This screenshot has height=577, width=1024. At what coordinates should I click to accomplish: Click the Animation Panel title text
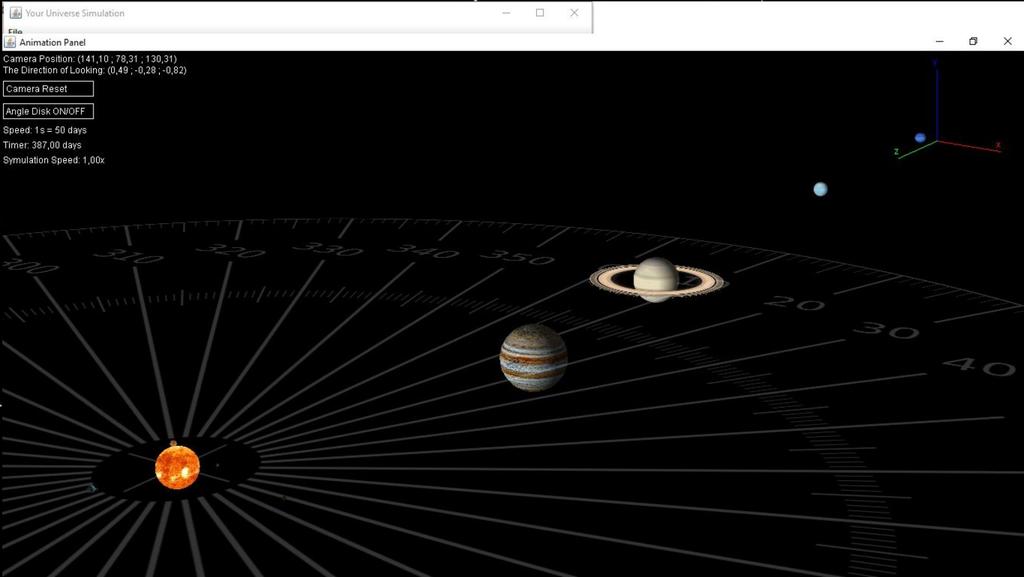point(52,42)
